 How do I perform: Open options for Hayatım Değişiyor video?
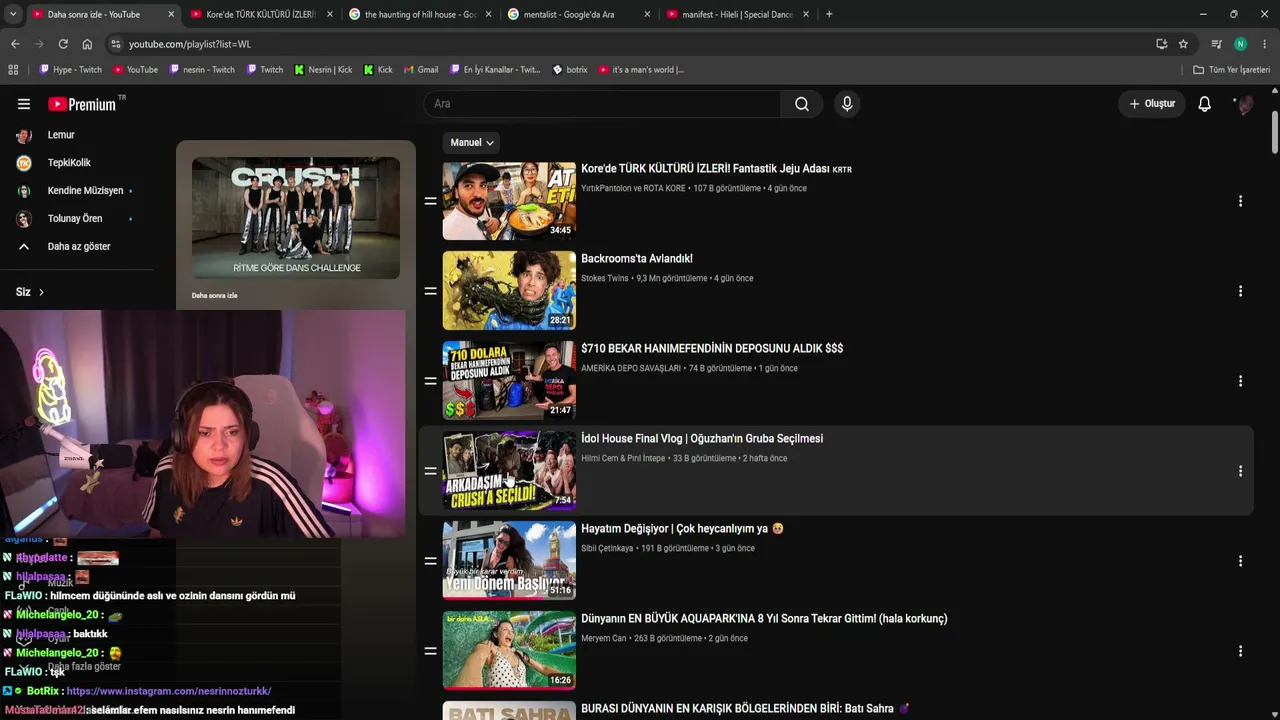point(1240,561)
